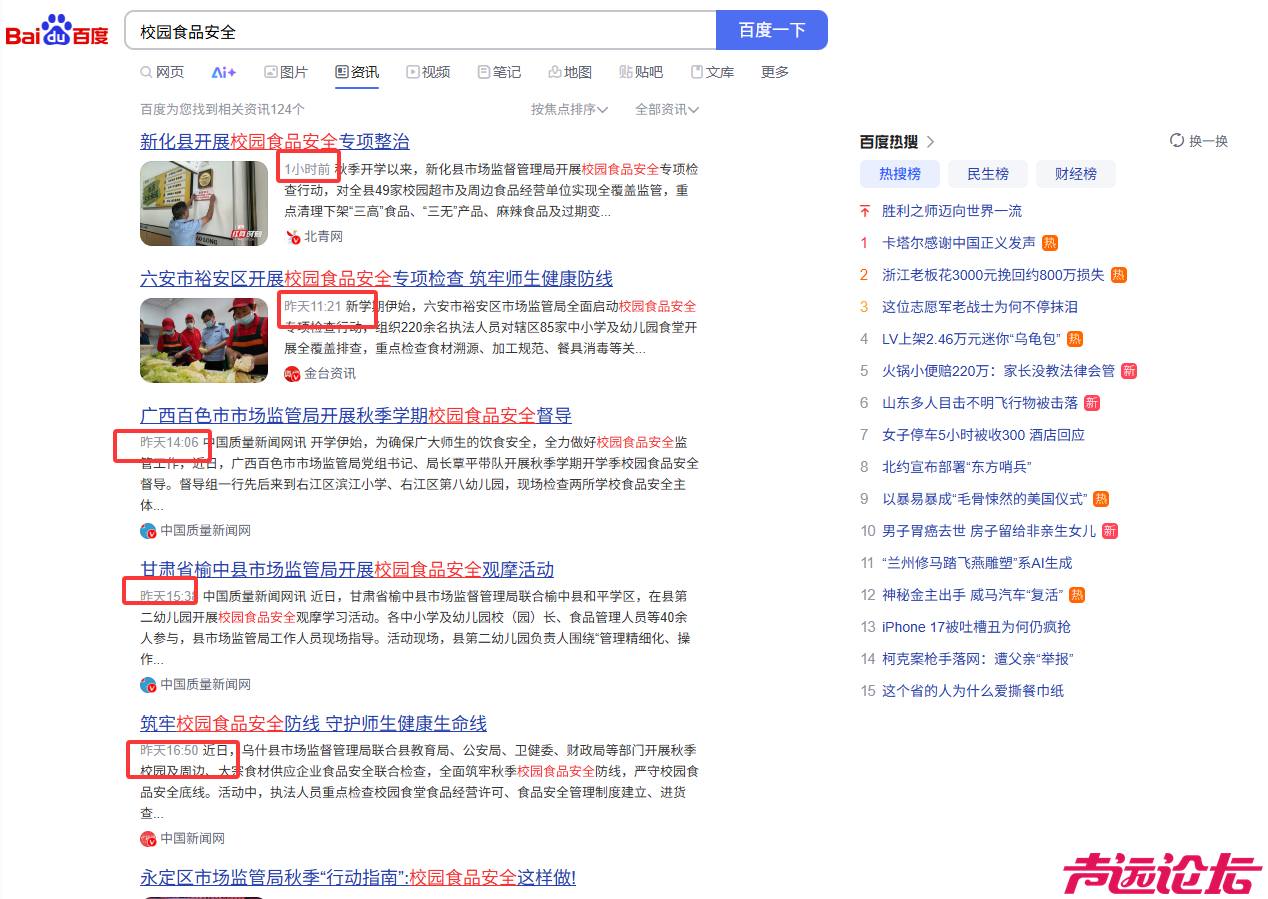The height and width of the screenshot is (899, 1268).
Task: Open the 甘肃省榆中县市场监管局 观摩活动 headline
Action: [x=347, y=569]
